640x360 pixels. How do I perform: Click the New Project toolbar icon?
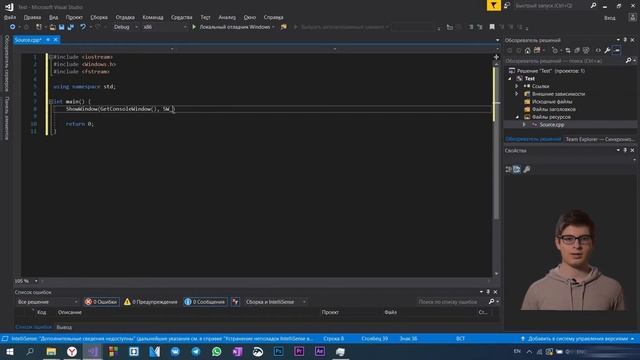(x=39, y=27)
